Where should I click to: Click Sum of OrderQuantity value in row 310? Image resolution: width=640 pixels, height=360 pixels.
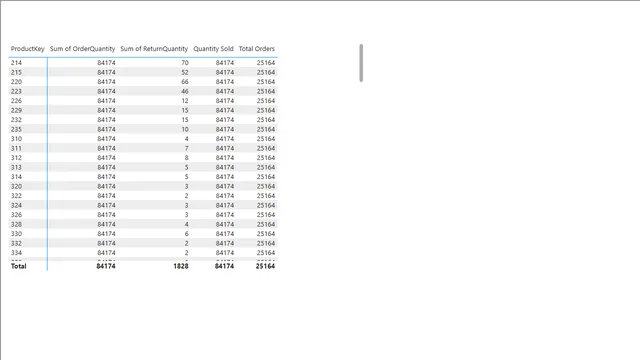(106, 139)
